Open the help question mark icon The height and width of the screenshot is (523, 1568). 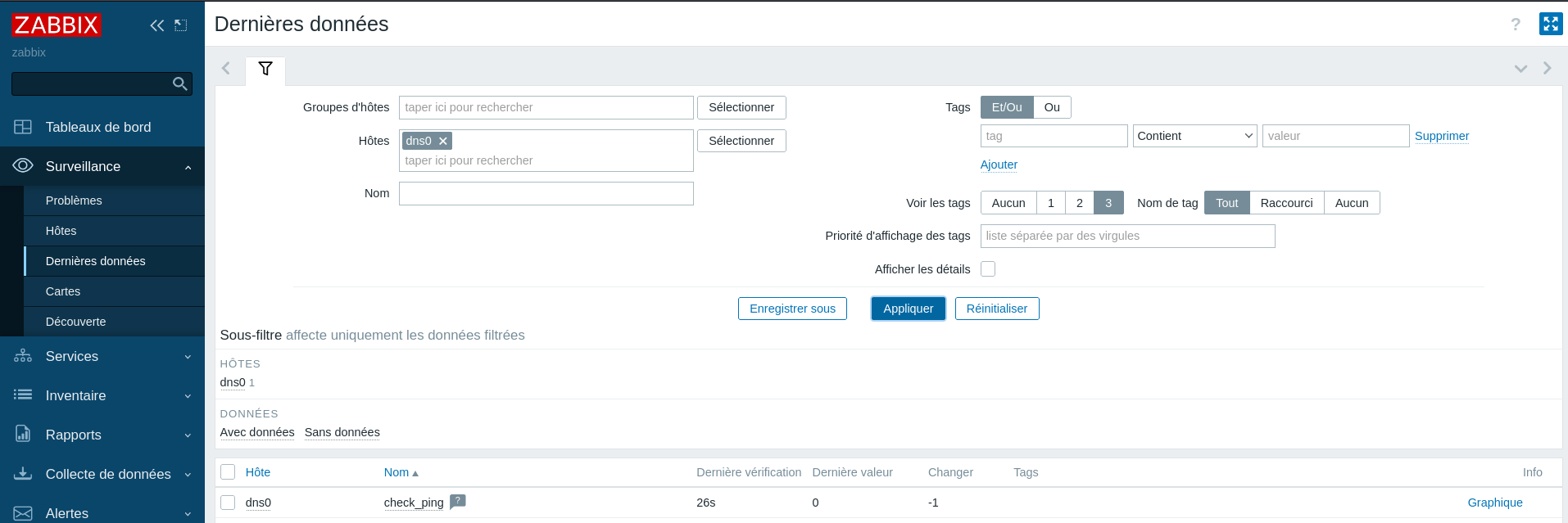[x=1515, y=25]
